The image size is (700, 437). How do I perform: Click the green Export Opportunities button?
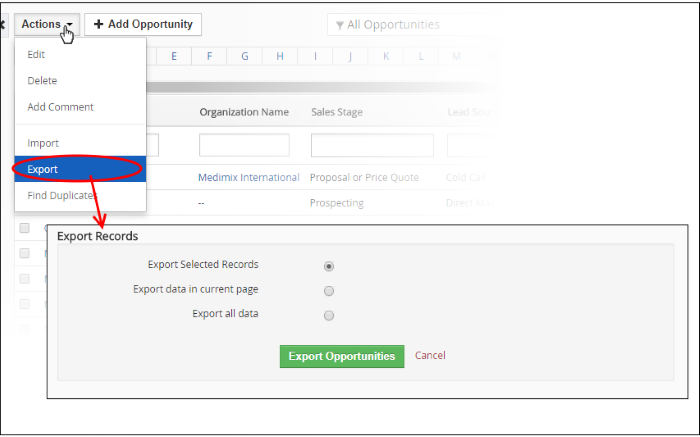point(342,356)
